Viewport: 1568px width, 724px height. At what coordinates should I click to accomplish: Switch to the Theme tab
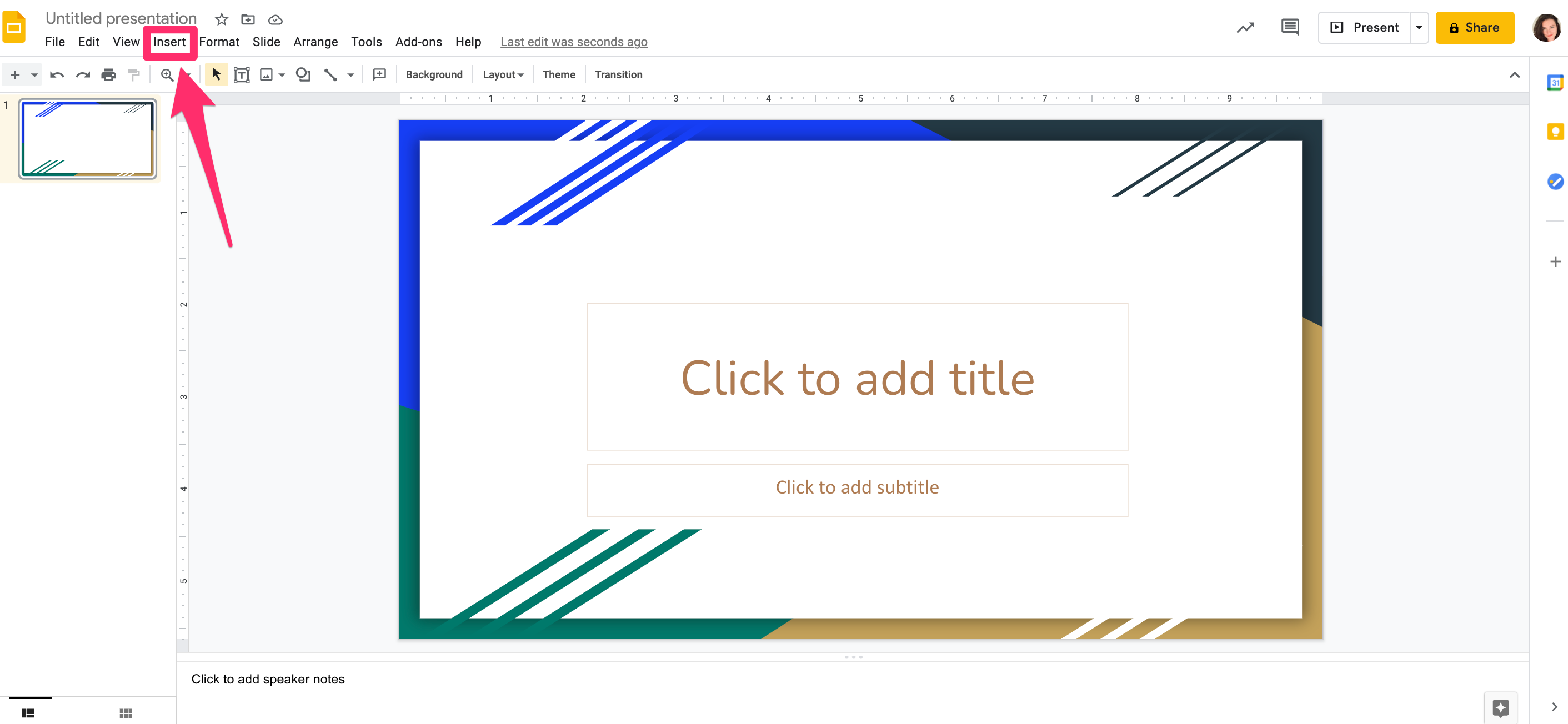[x=557, y=74]
